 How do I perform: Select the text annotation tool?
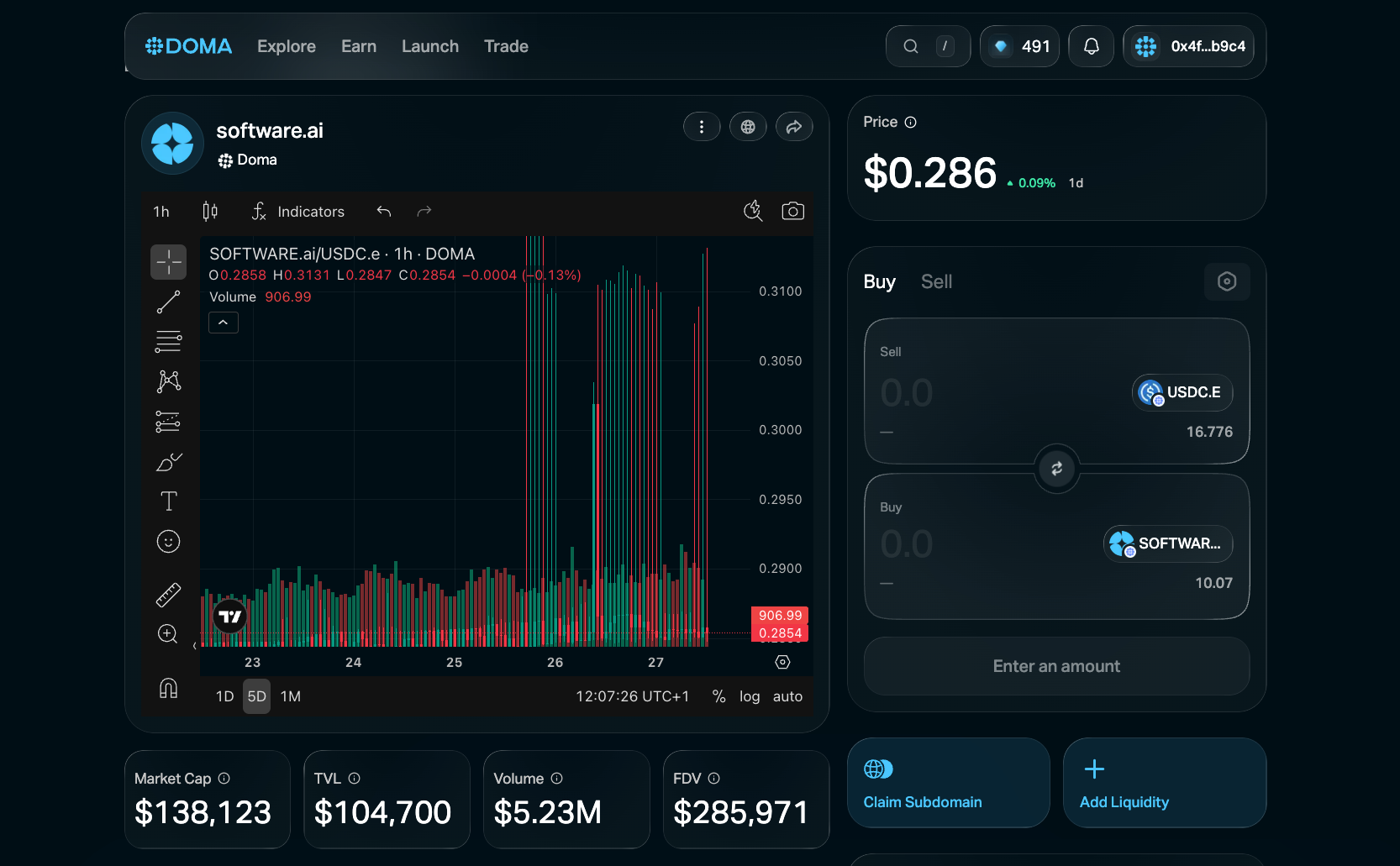[168, 501]
